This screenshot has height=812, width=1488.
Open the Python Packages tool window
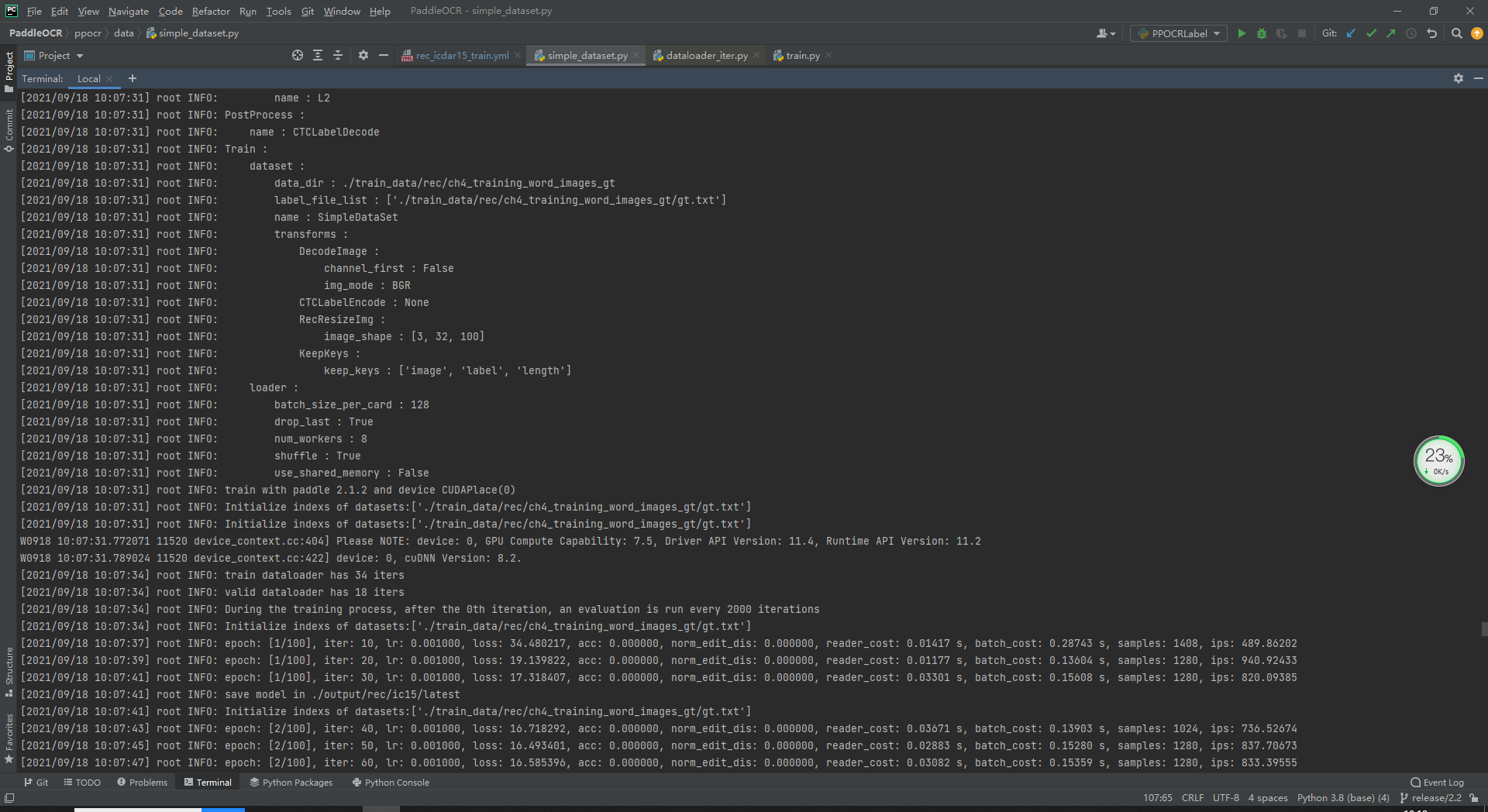point(291,783)
